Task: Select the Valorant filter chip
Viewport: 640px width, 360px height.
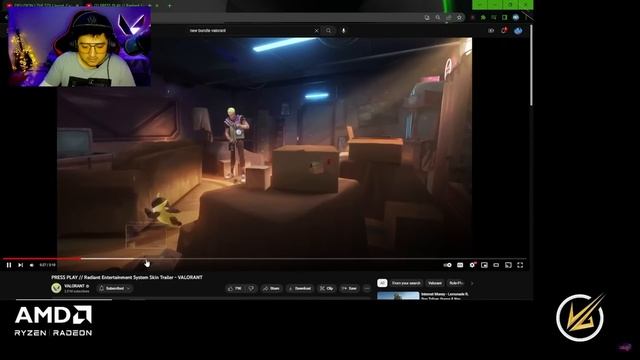Action: click(x=435, y=283)
